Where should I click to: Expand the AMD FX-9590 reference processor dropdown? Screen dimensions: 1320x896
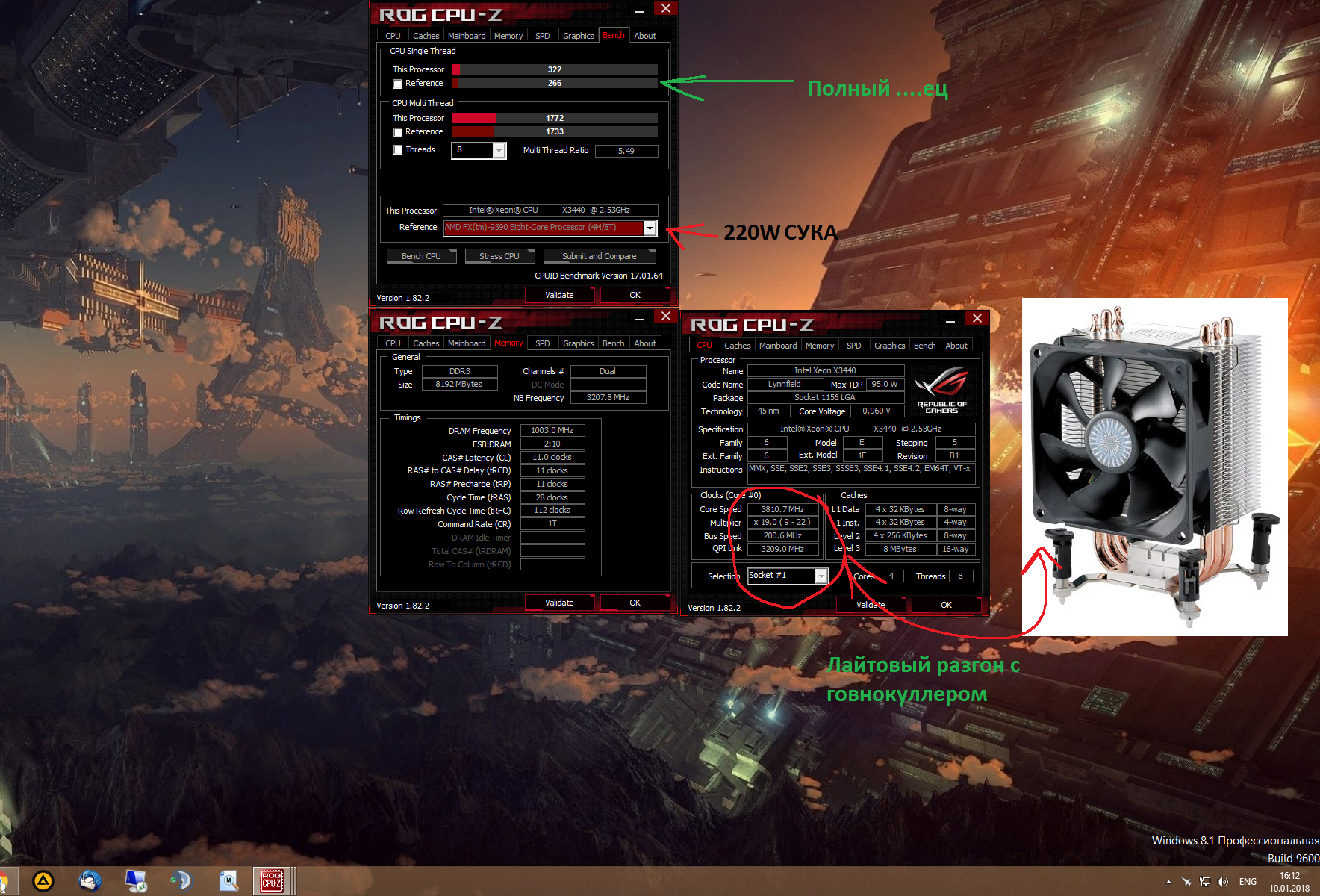(650, 228)
